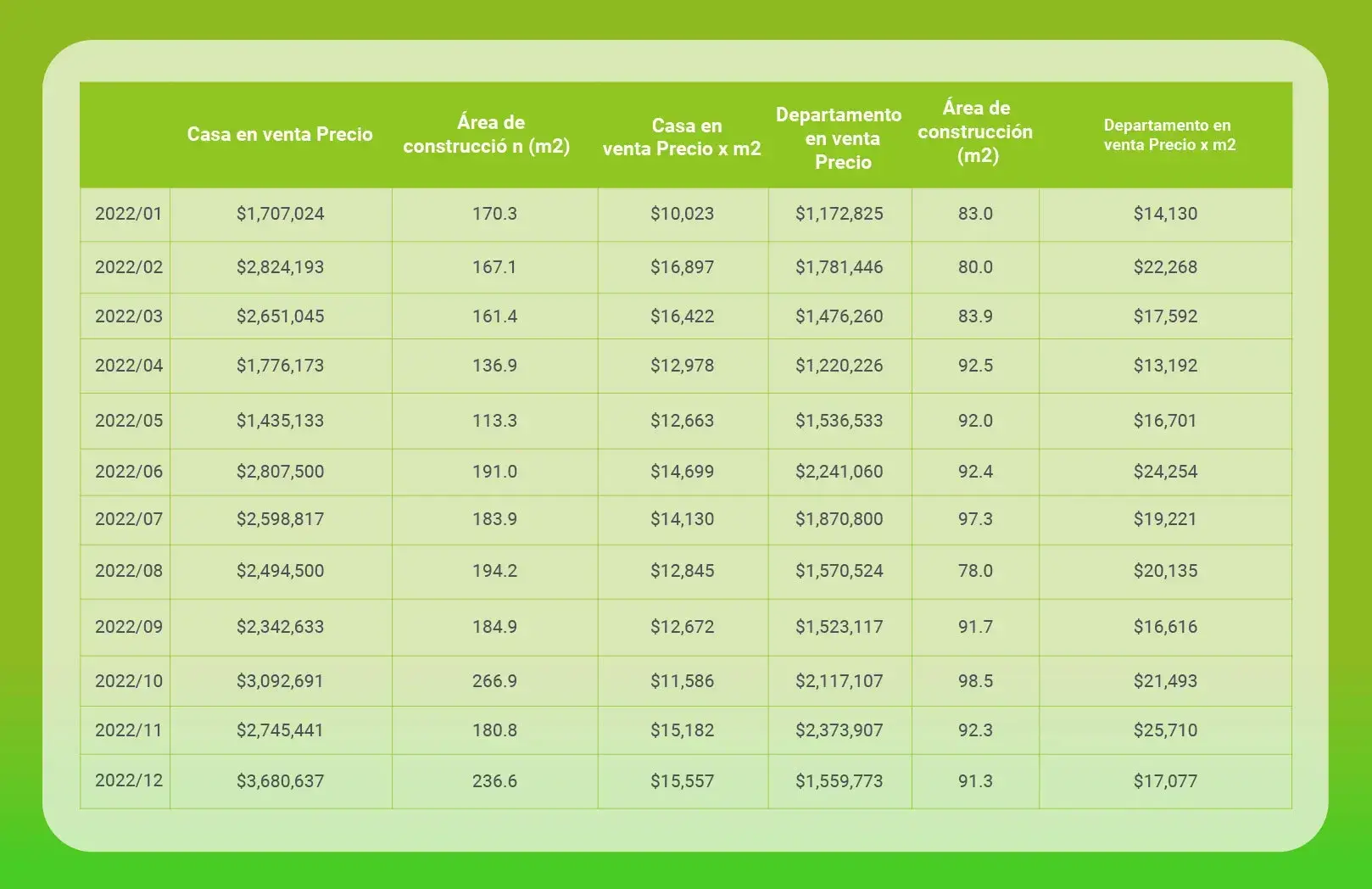Select the 'Departamento en venta Precio' header
The width and height of the screenshot is (1372, 889).
[x=839, y=138]
